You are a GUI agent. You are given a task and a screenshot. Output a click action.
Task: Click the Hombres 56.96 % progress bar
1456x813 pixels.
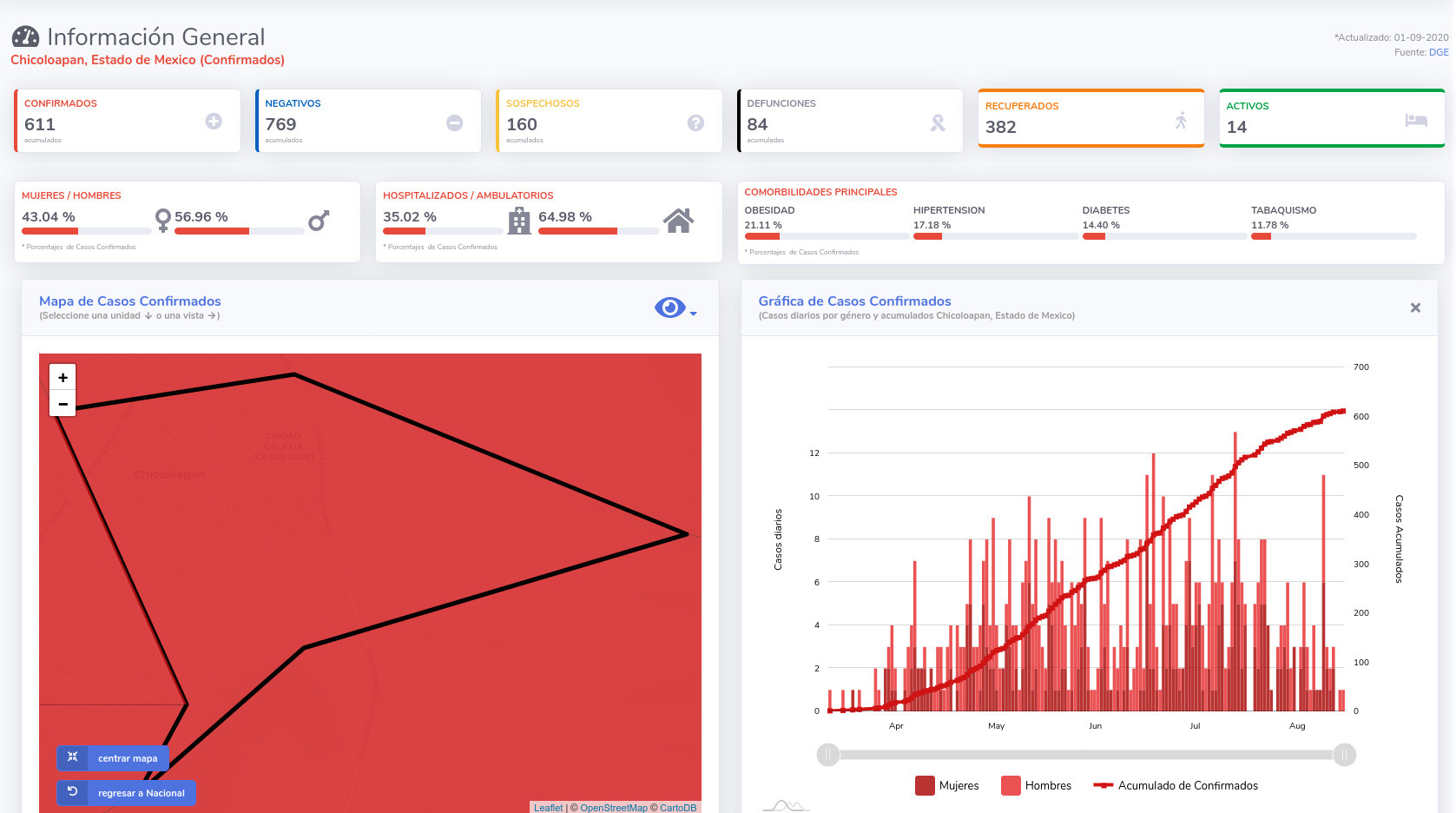coord(239,231)
